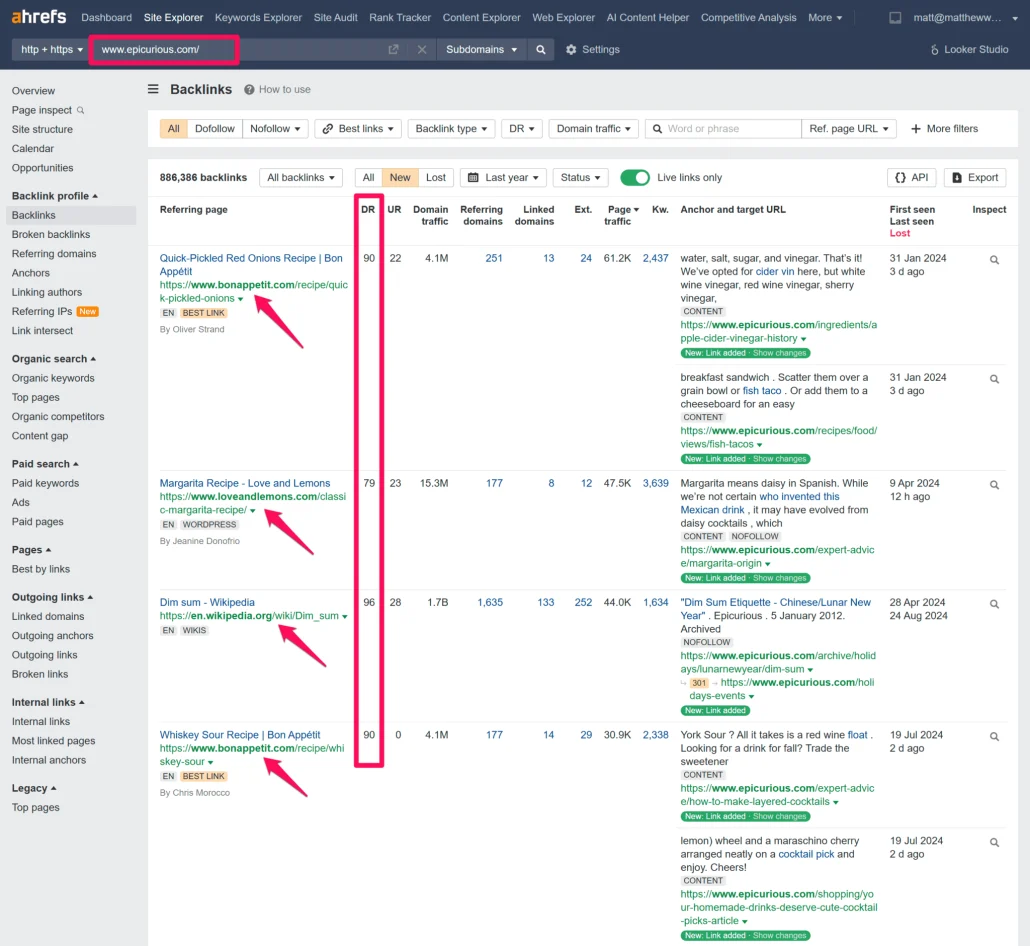The image size is (1030, 946).
Task: Inspect the Quick-Pickled Red Onions backlink
Action: coord(994,259)
